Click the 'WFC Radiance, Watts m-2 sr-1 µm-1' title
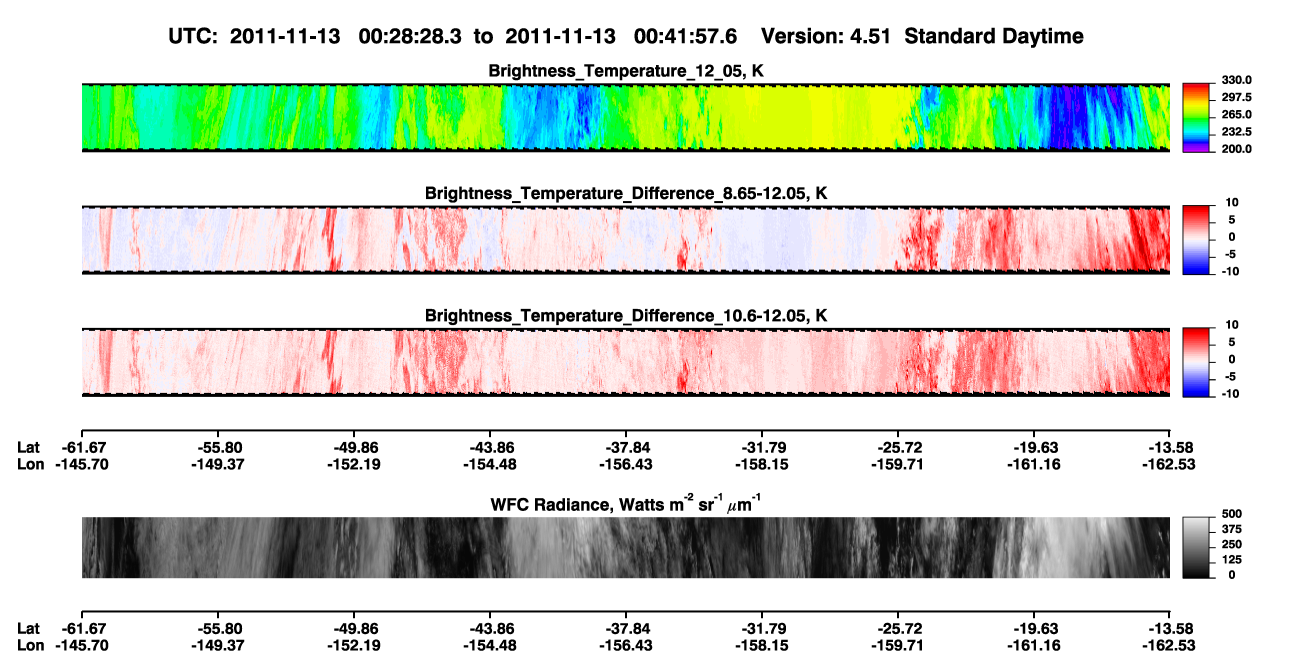The height and width of the screenshot is (667, 1300). click(x=626, y=504)
